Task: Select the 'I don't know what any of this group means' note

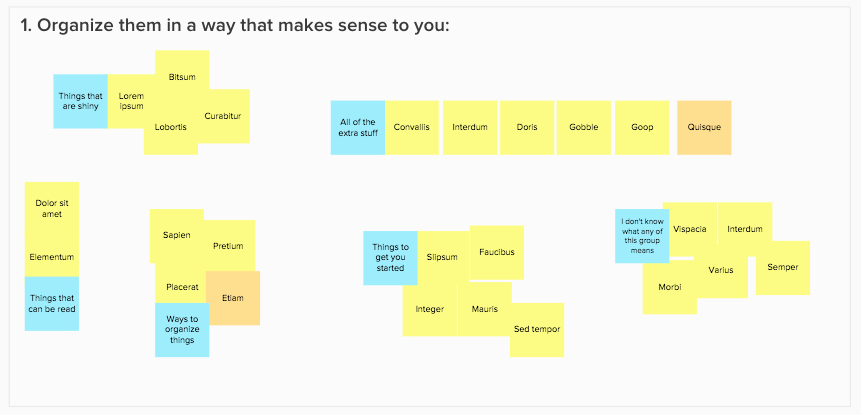Action: [642, 236]
